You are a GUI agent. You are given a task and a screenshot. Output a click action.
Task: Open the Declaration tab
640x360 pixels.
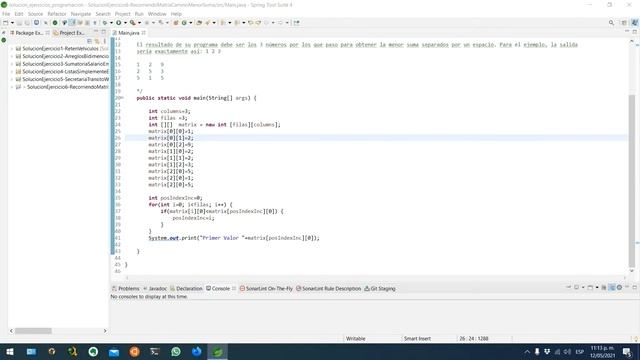point(187,289)
